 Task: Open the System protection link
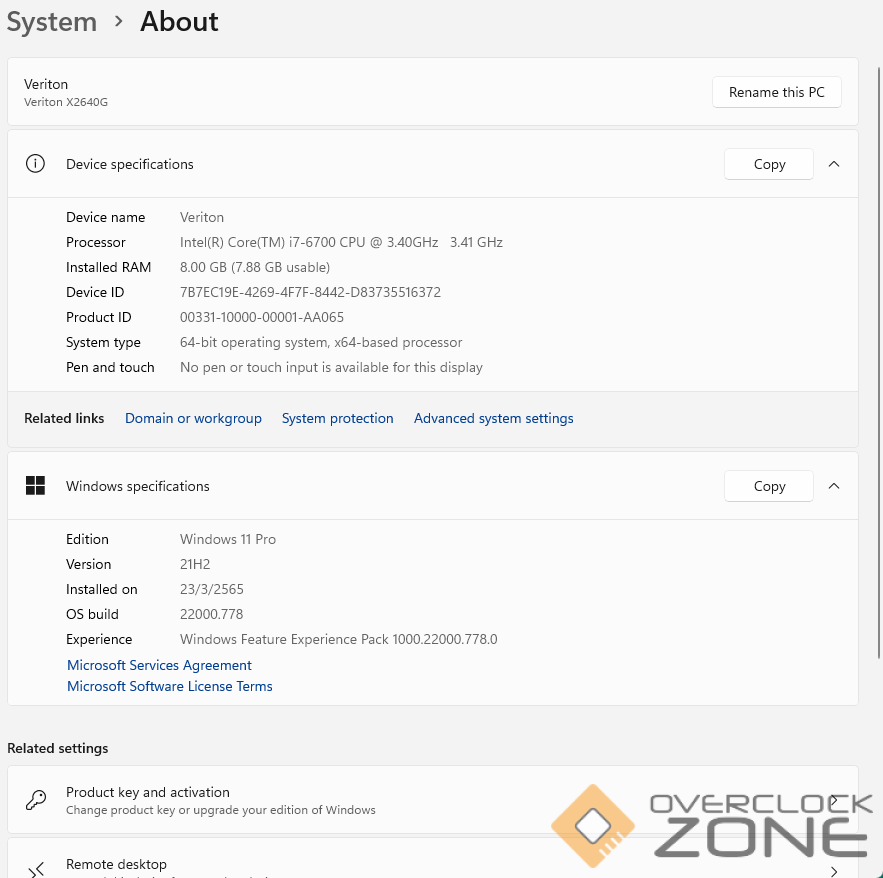coord(337,418)
